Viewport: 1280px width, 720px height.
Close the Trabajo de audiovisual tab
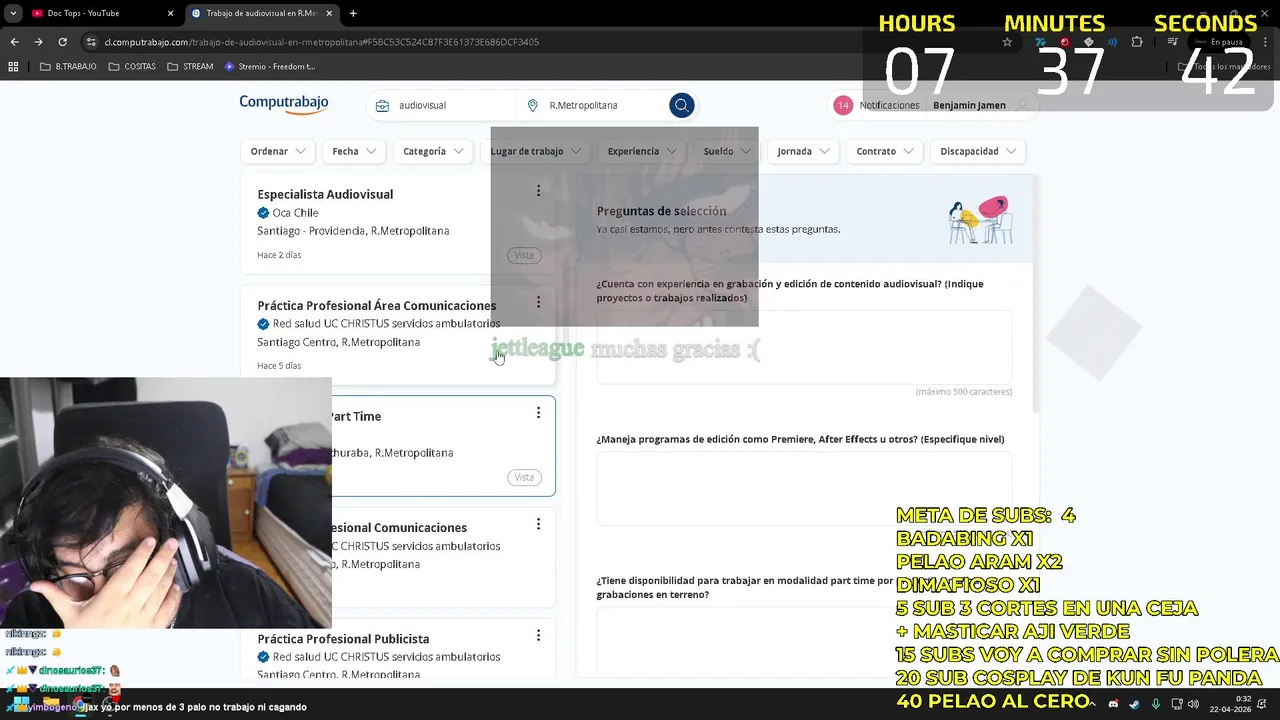click(x=330, y=13)
